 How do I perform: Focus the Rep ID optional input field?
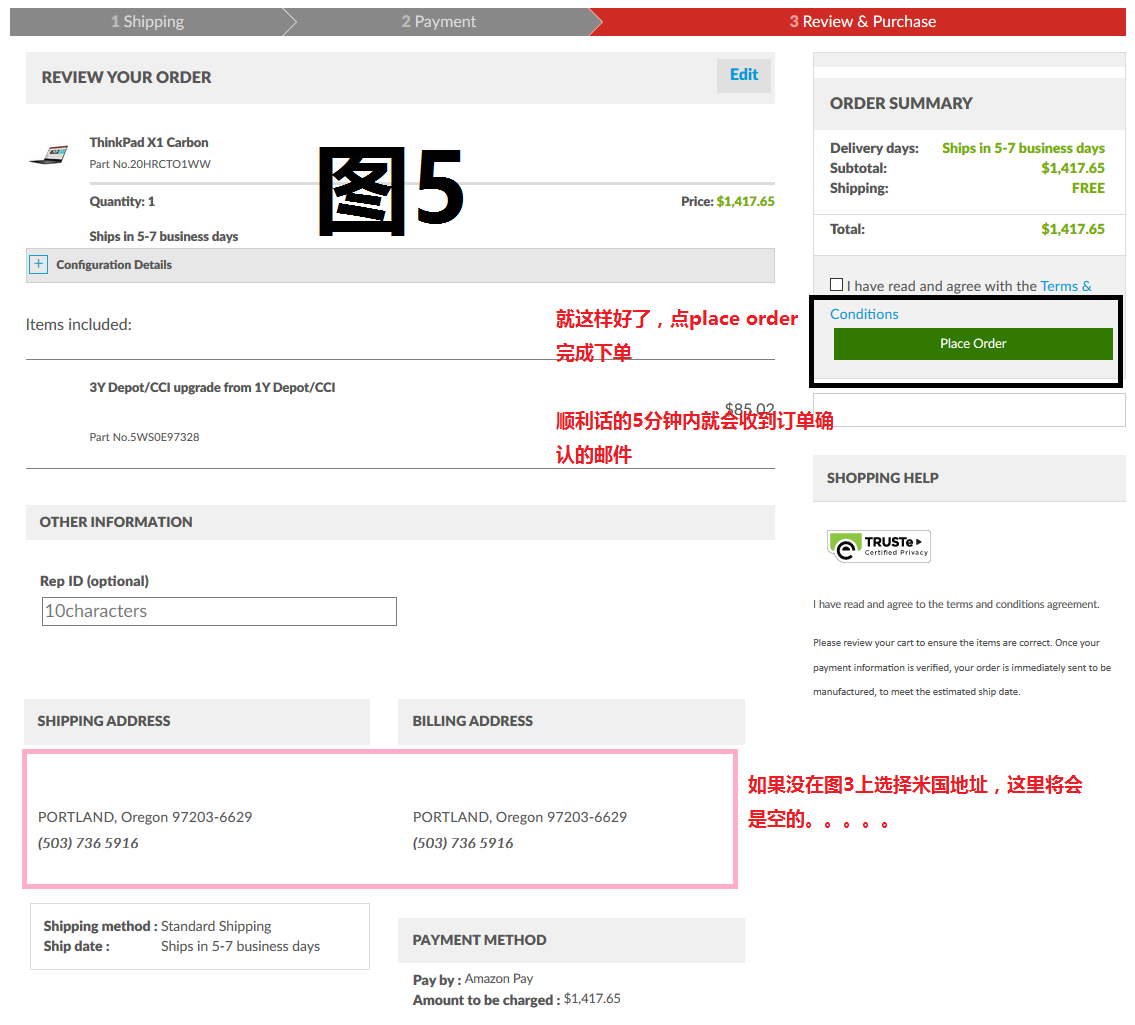point(219,611)
